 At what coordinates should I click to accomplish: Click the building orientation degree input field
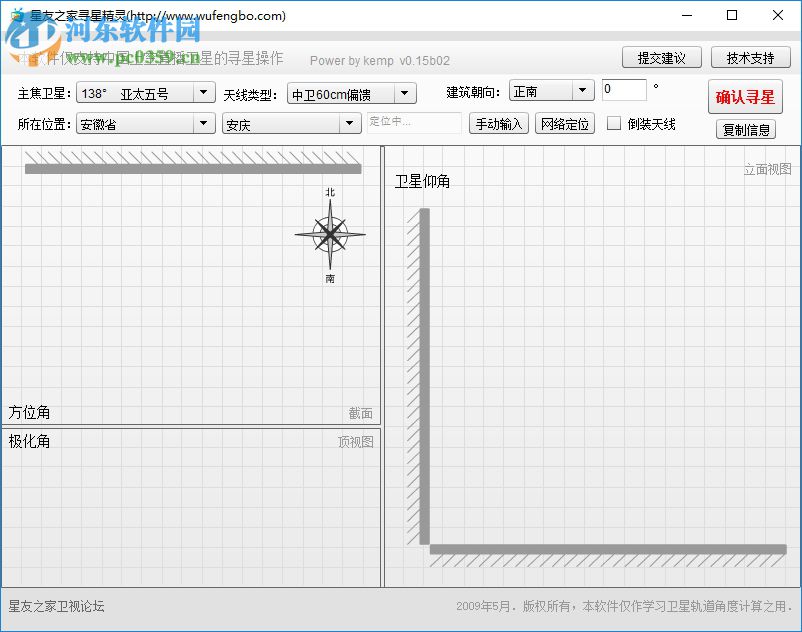click(624, 89)
